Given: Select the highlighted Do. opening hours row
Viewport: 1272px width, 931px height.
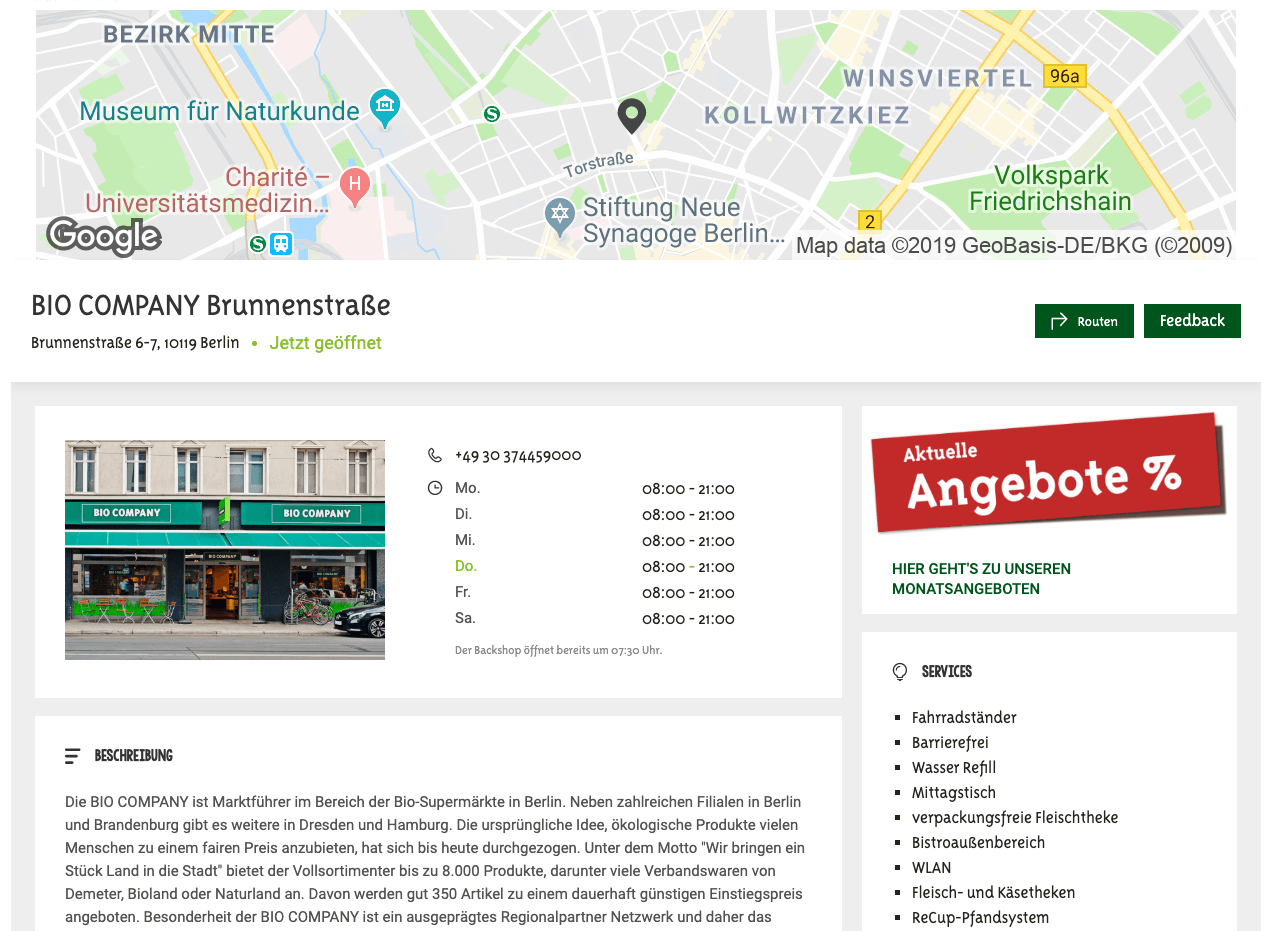Looking at the screenshot, I should click(595, 567).
